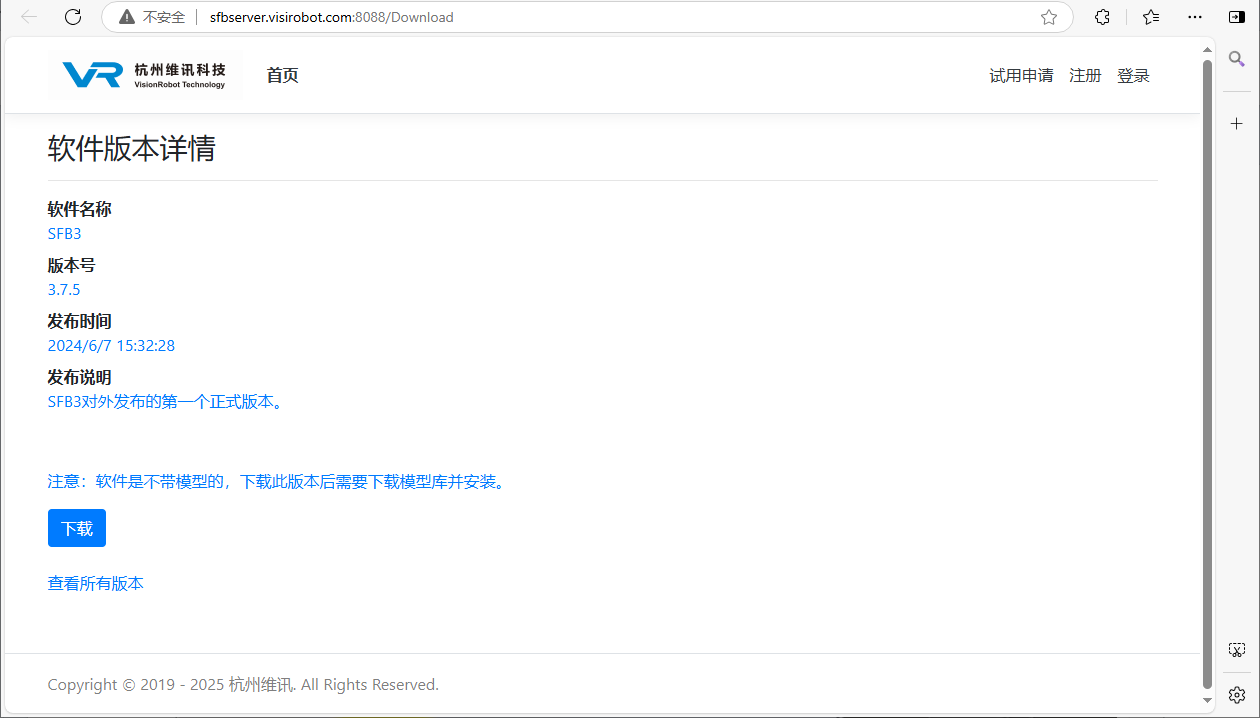
Task: Click the version number 3.7.5
Action: 64,290
